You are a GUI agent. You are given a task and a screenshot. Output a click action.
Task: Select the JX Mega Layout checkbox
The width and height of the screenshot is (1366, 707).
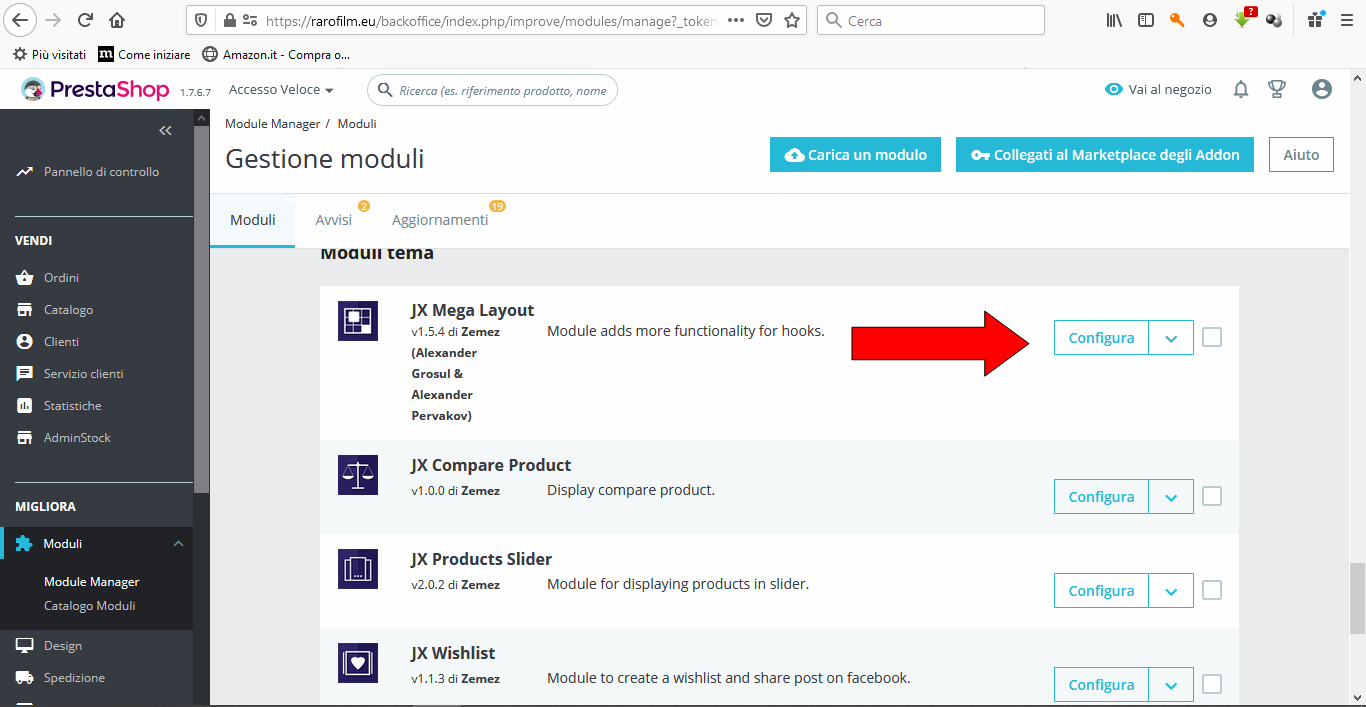[1212, 338]
